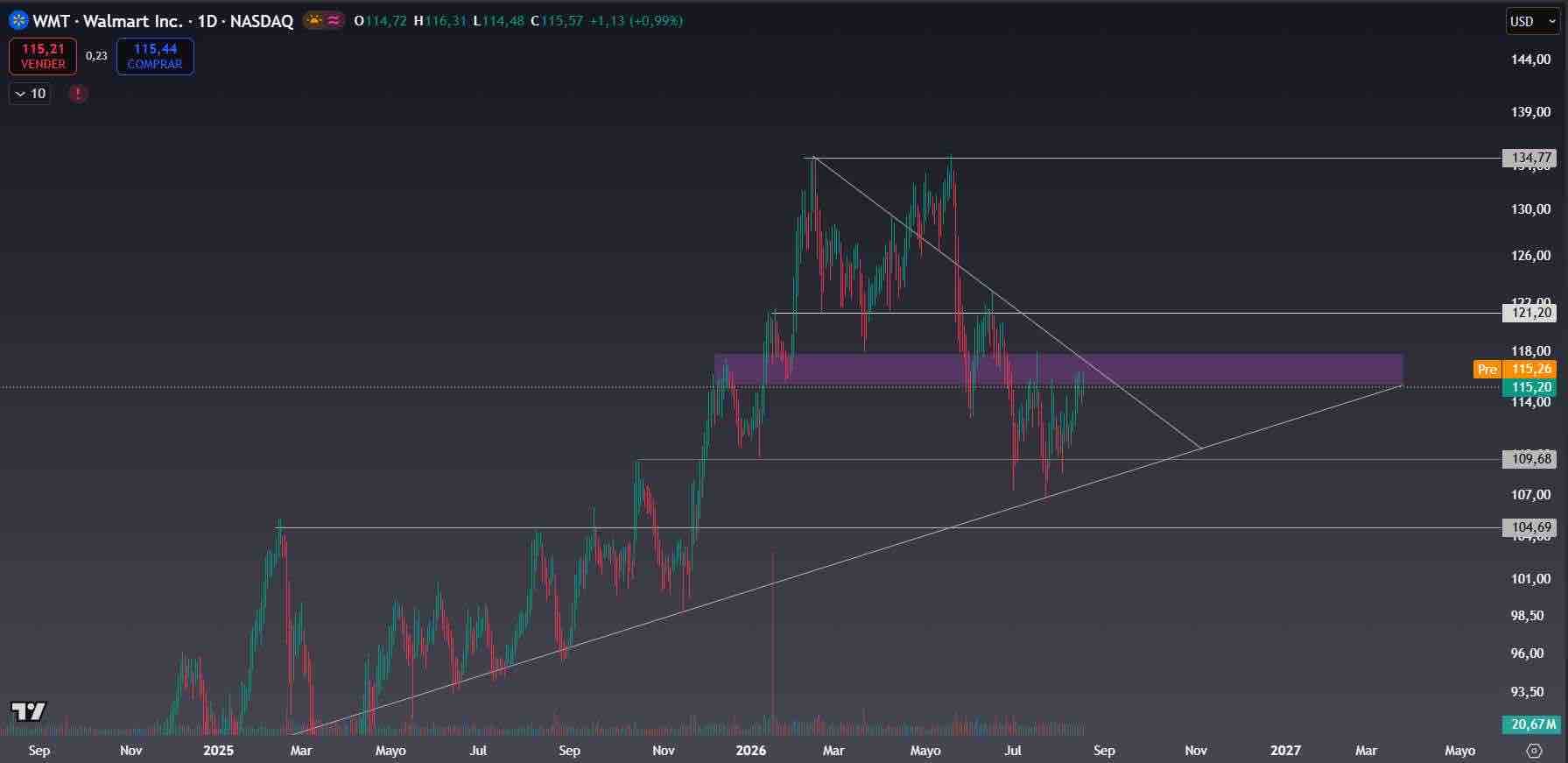Click 139,00 on the price axis
The image size is (1568, 763).
click(1530, 112)
